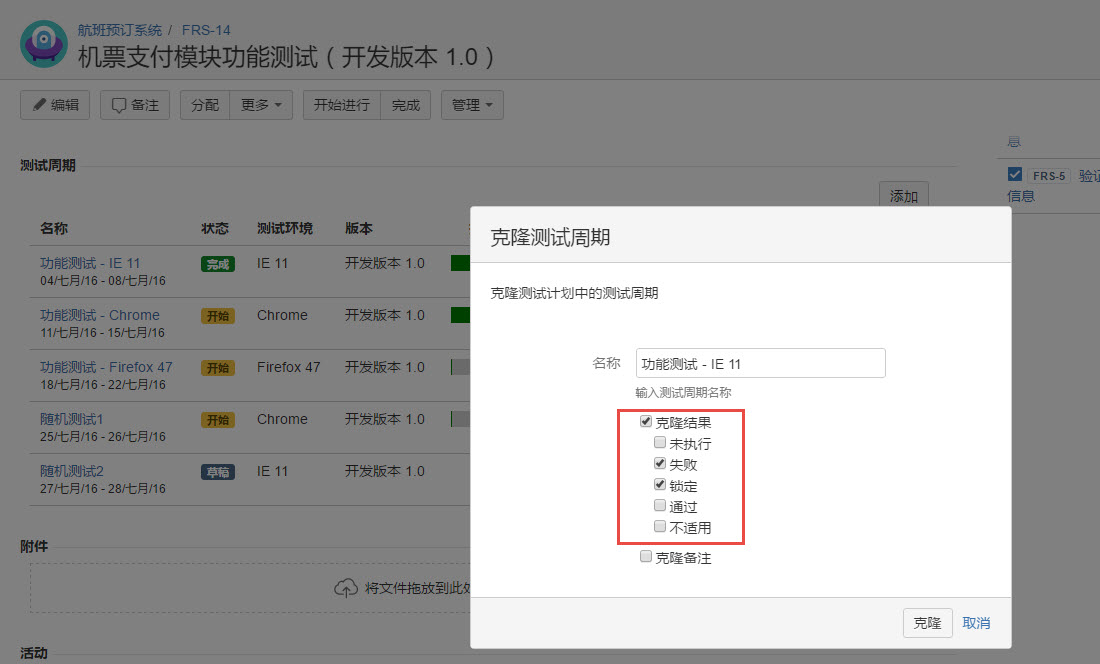Screen dimensions: 1100x664
Task: Open test cycle 功能测试 - Chrome link
Action: click(100, 315)
